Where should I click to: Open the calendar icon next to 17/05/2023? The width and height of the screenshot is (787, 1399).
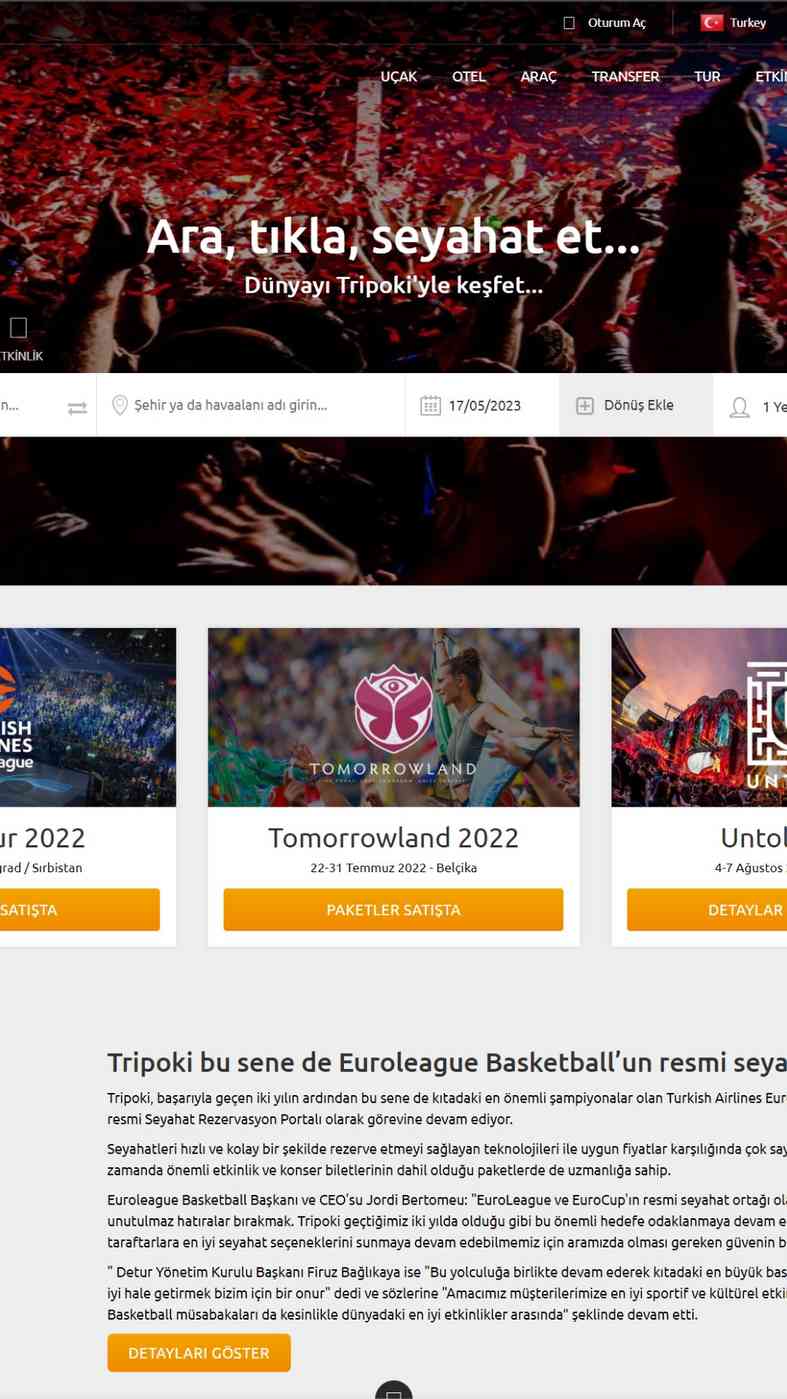430,405
